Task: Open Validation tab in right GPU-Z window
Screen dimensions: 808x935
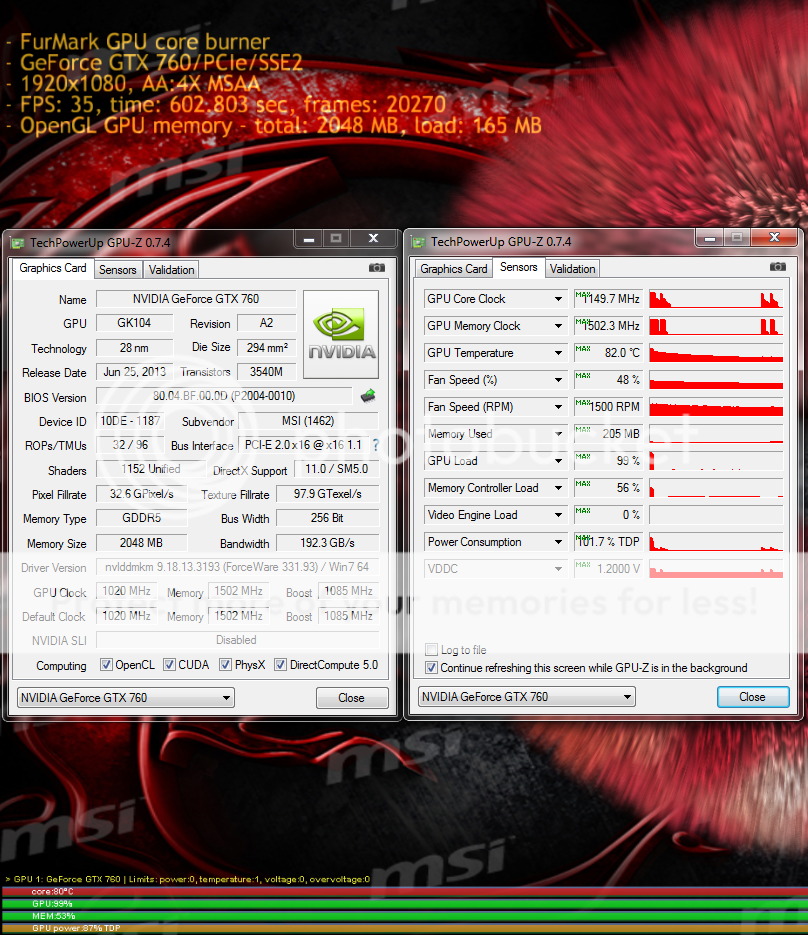Action: 573,269
